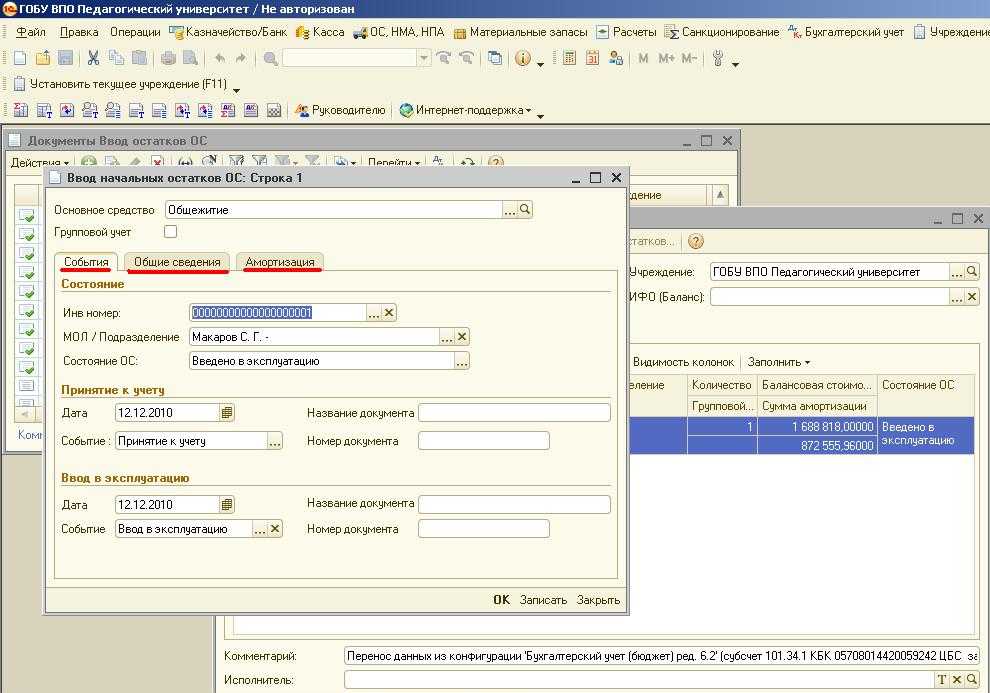
Task: Open the wrench service tools icon
Action: [718, 59]
